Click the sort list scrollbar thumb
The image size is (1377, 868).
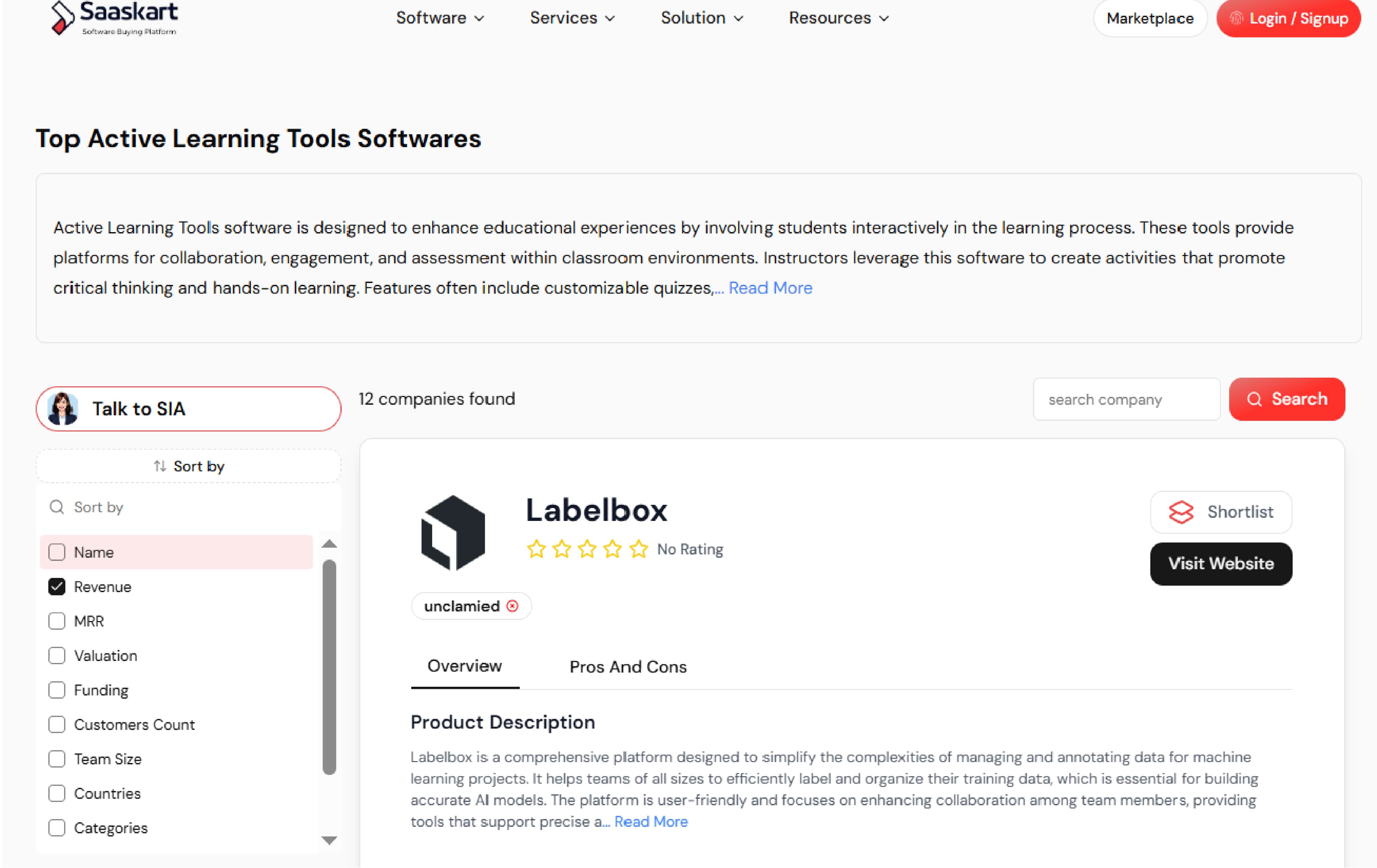tap(329, 667)
